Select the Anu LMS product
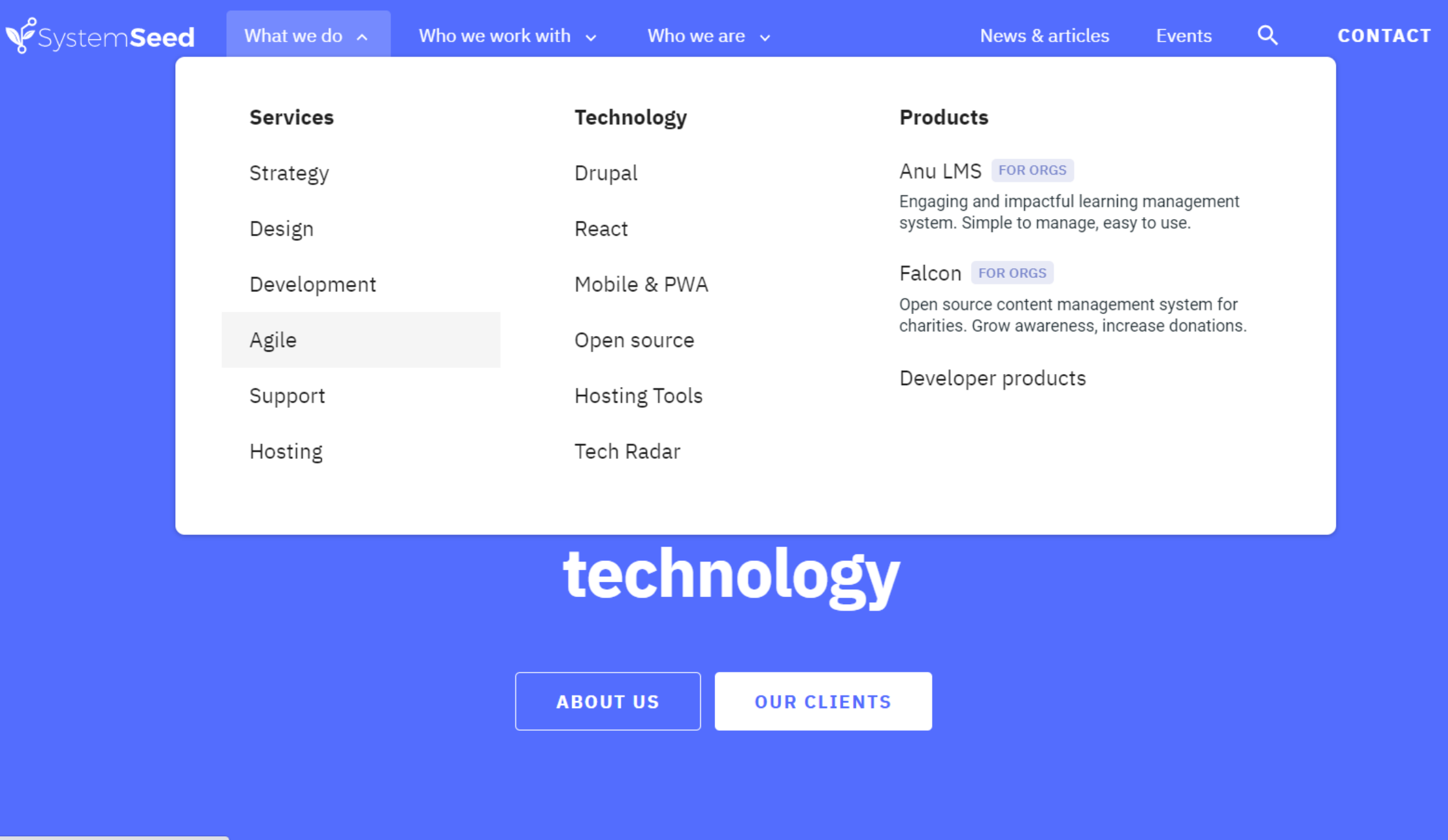 [940, 170]
